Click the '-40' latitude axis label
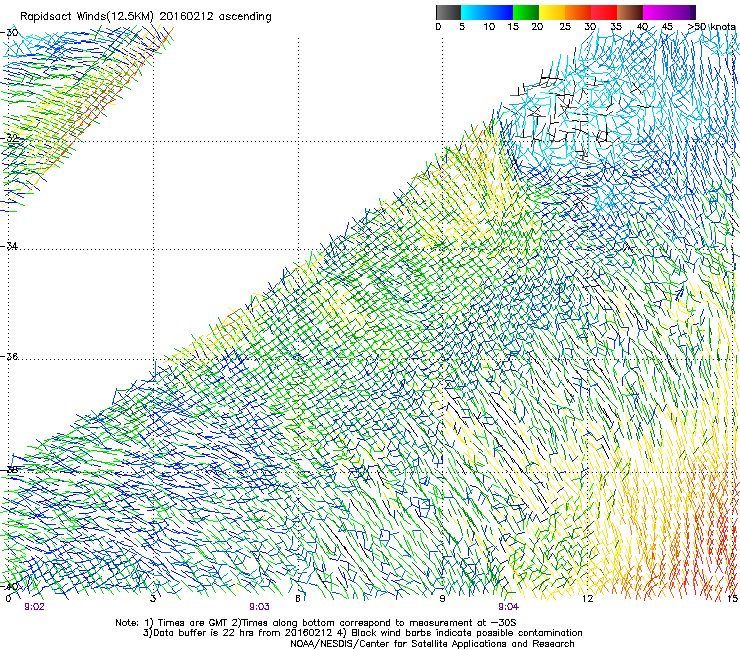The image size is (740, 650). coord(10,586)
